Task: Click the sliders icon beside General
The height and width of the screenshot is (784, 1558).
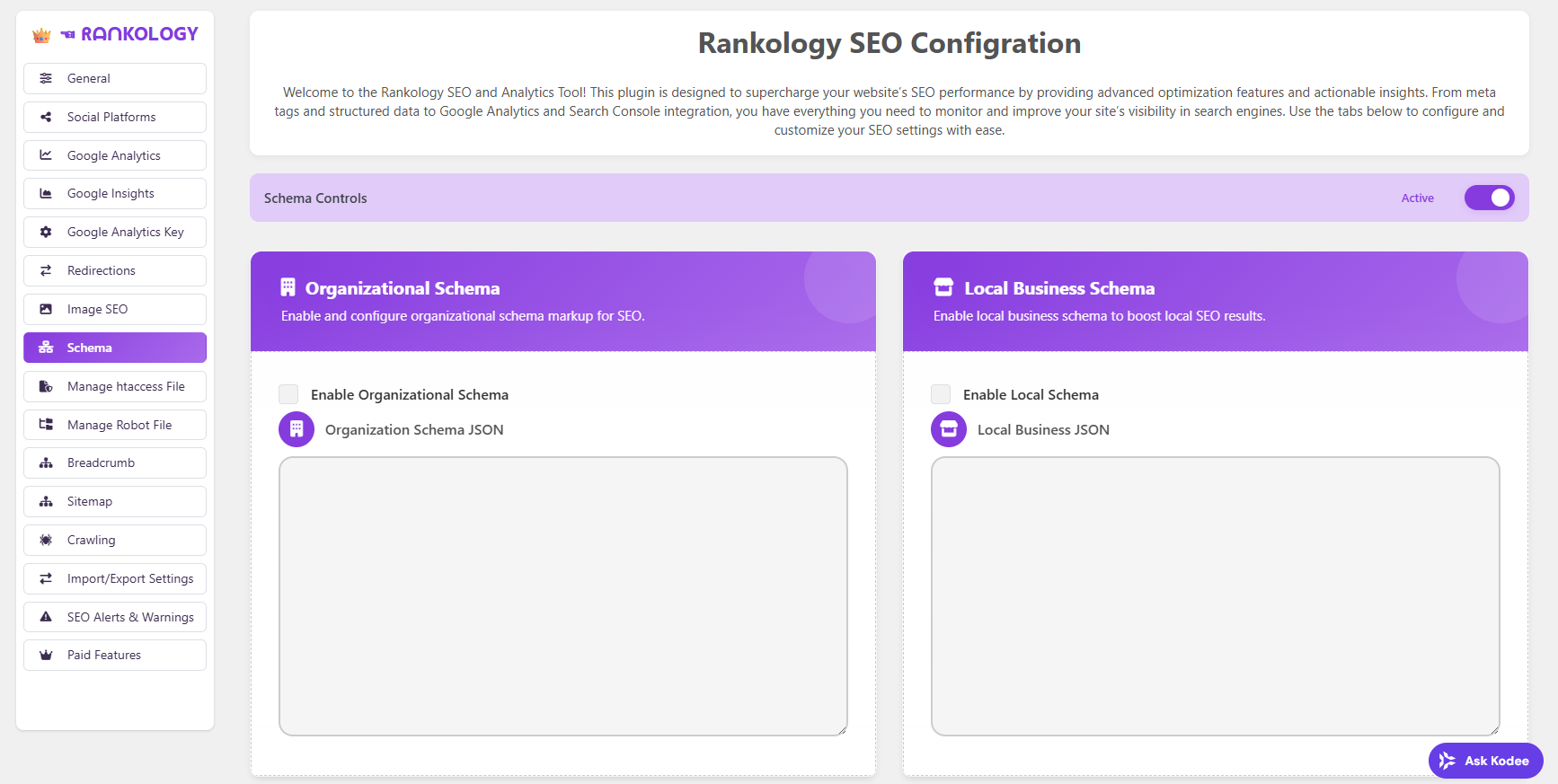Action: [46, 78]
